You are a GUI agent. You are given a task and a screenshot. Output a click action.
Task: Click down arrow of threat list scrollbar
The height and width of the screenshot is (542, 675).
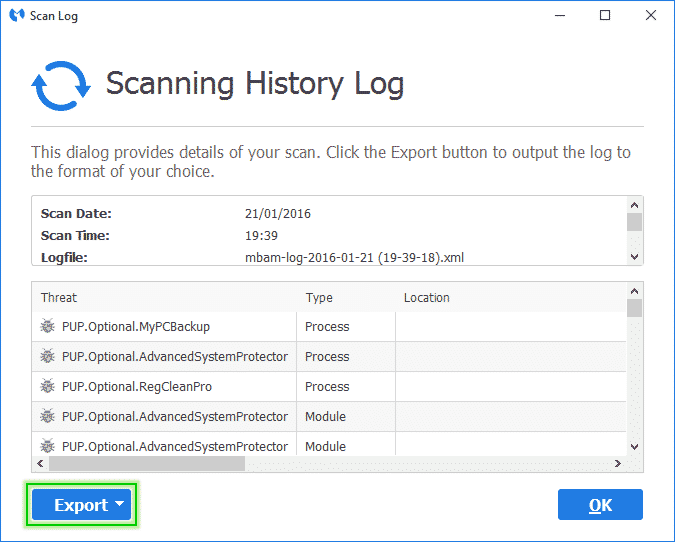pos(634,447)
